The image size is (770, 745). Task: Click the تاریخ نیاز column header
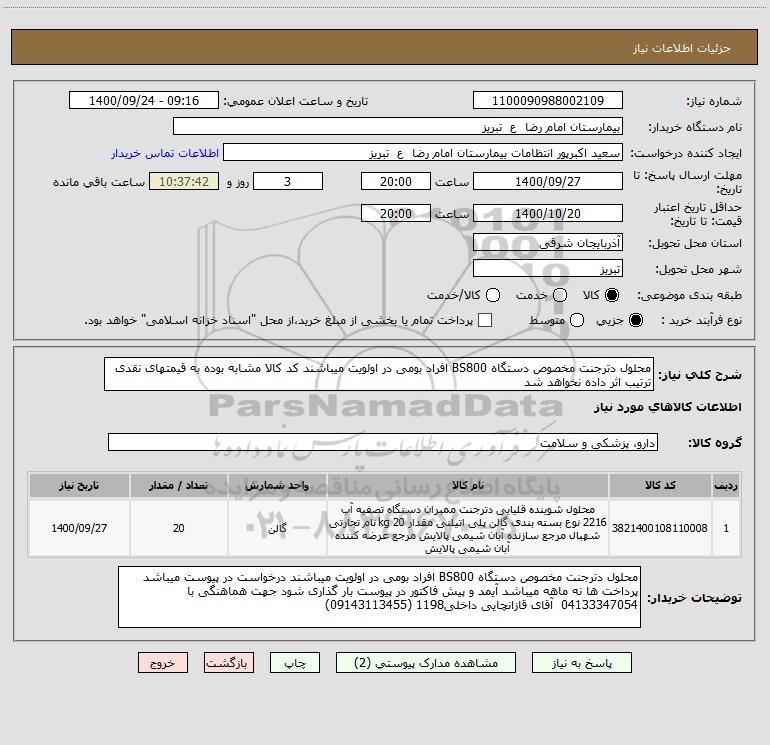coord(79,485)
